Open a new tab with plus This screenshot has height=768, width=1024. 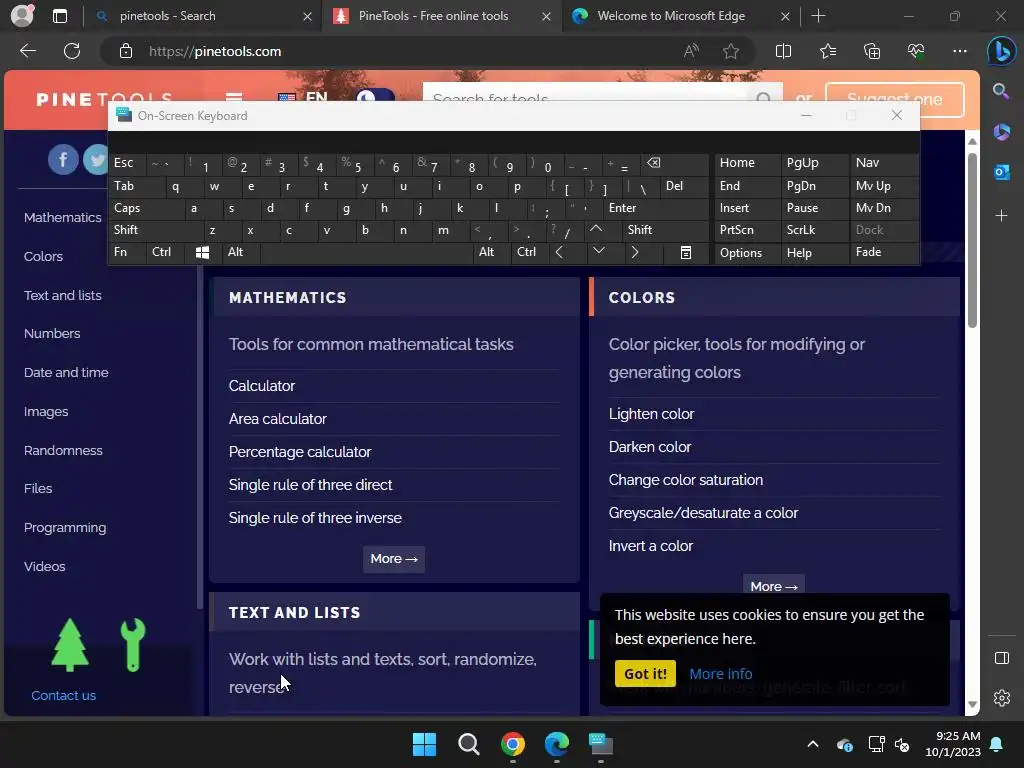(818, 16)
